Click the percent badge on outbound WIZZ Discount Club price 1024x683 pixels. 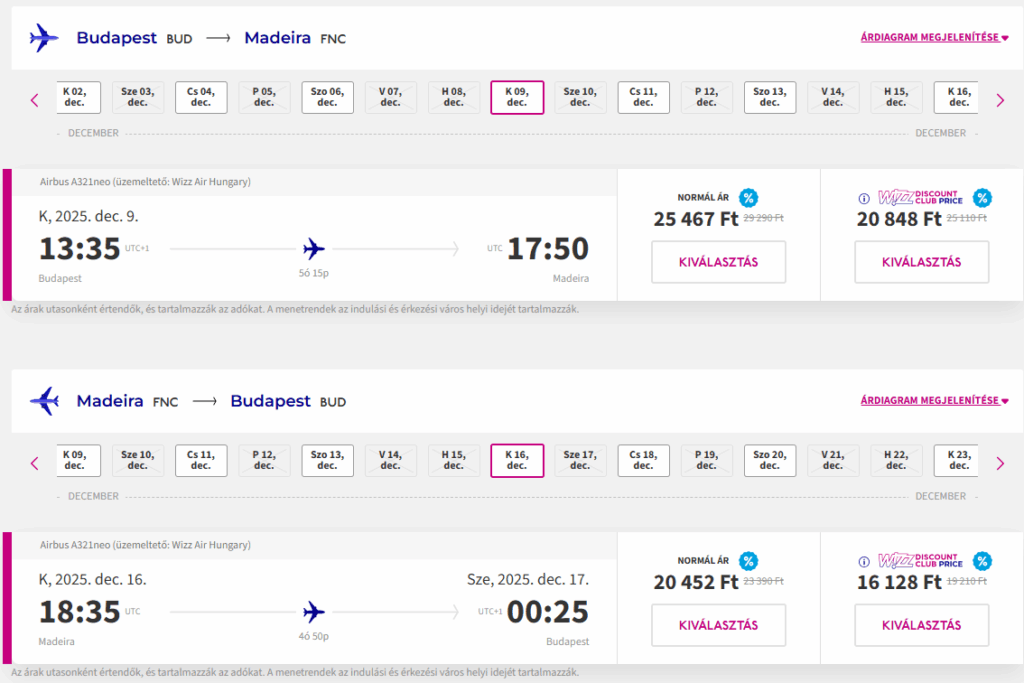982,197
